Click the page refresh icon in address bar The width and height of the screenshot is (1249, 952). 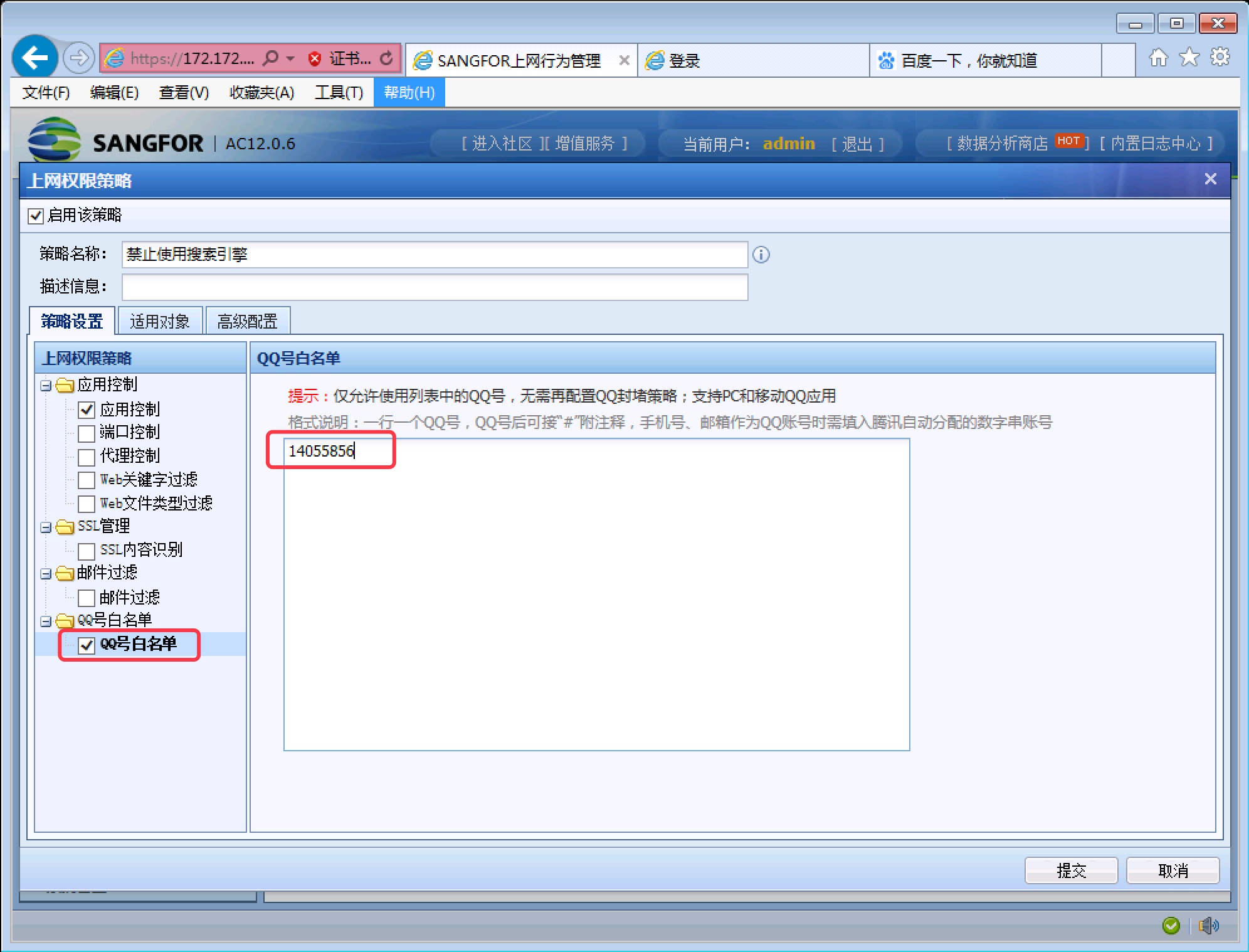pyautogui.click(x=387, y=58)
